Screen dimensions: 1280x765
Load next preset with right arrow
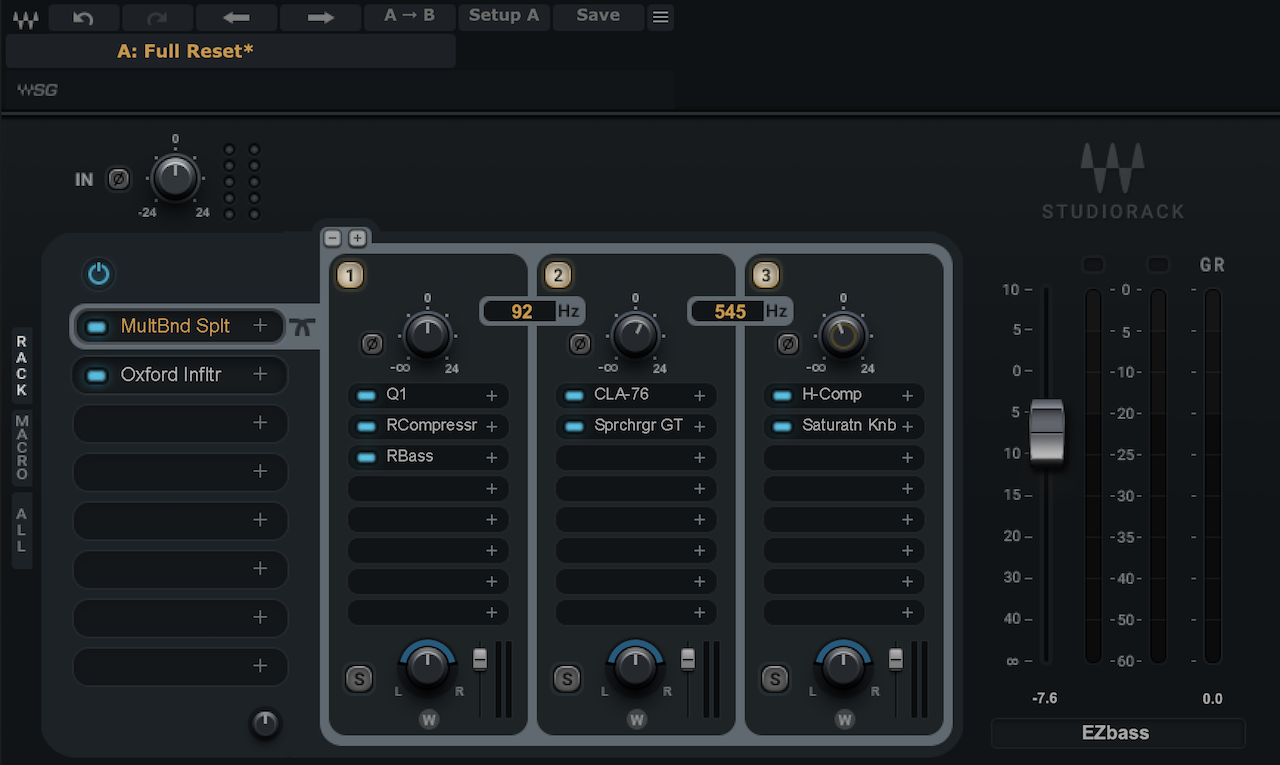pyautogui.click(x=320, y=17)
